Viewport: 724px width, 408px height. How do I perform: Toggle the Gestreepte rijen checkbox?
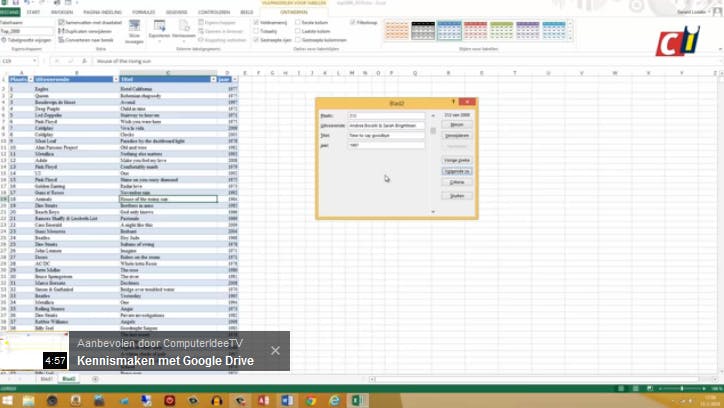(x=256, y=40)
